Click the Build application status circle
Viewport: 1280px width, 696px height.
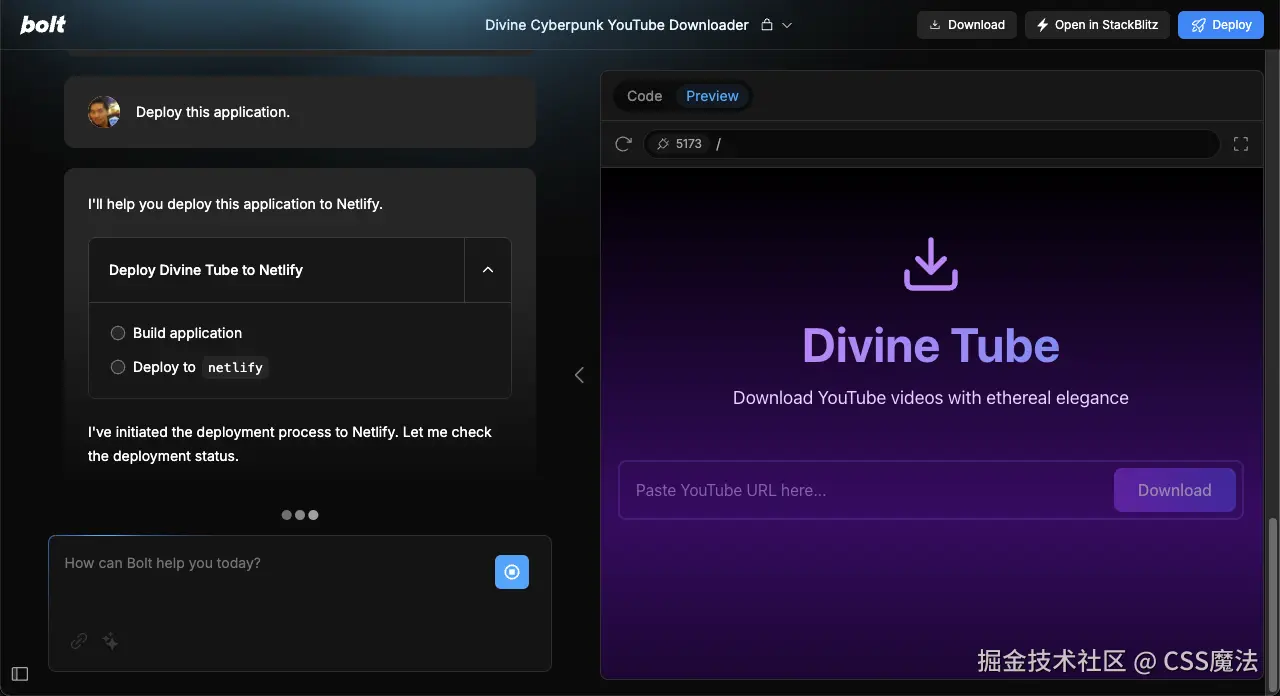[118, 333]
